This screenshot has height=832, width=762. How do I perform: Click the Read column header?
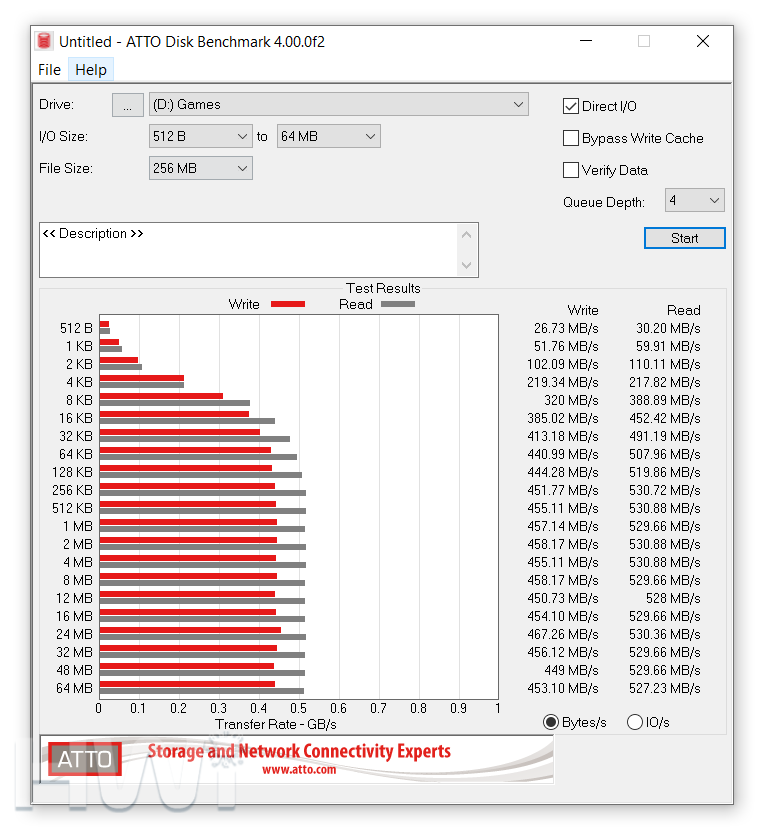click(x=683, y=310)
